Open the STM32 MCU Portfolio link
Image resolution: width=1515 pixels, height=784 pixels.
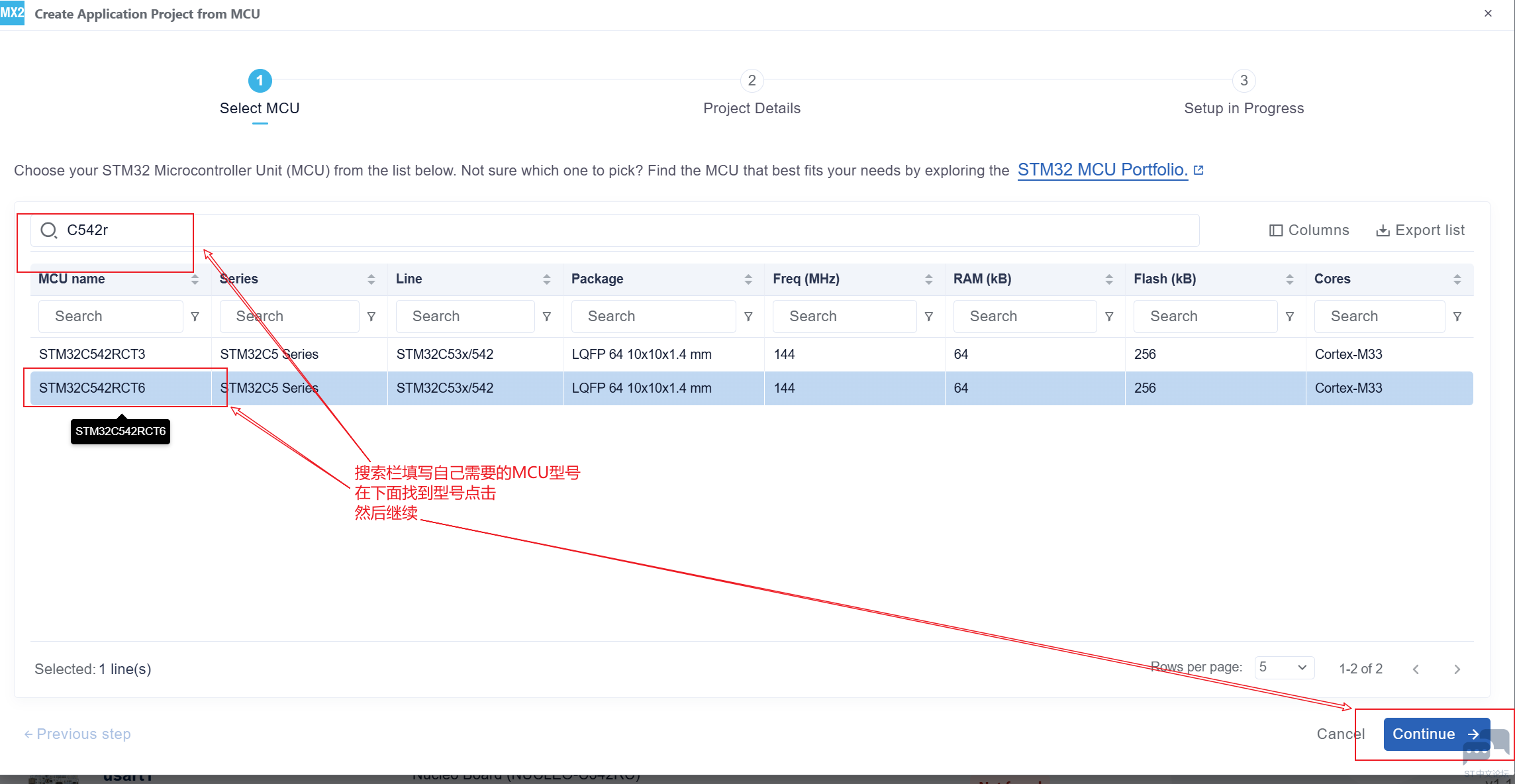click(1110, 170)
